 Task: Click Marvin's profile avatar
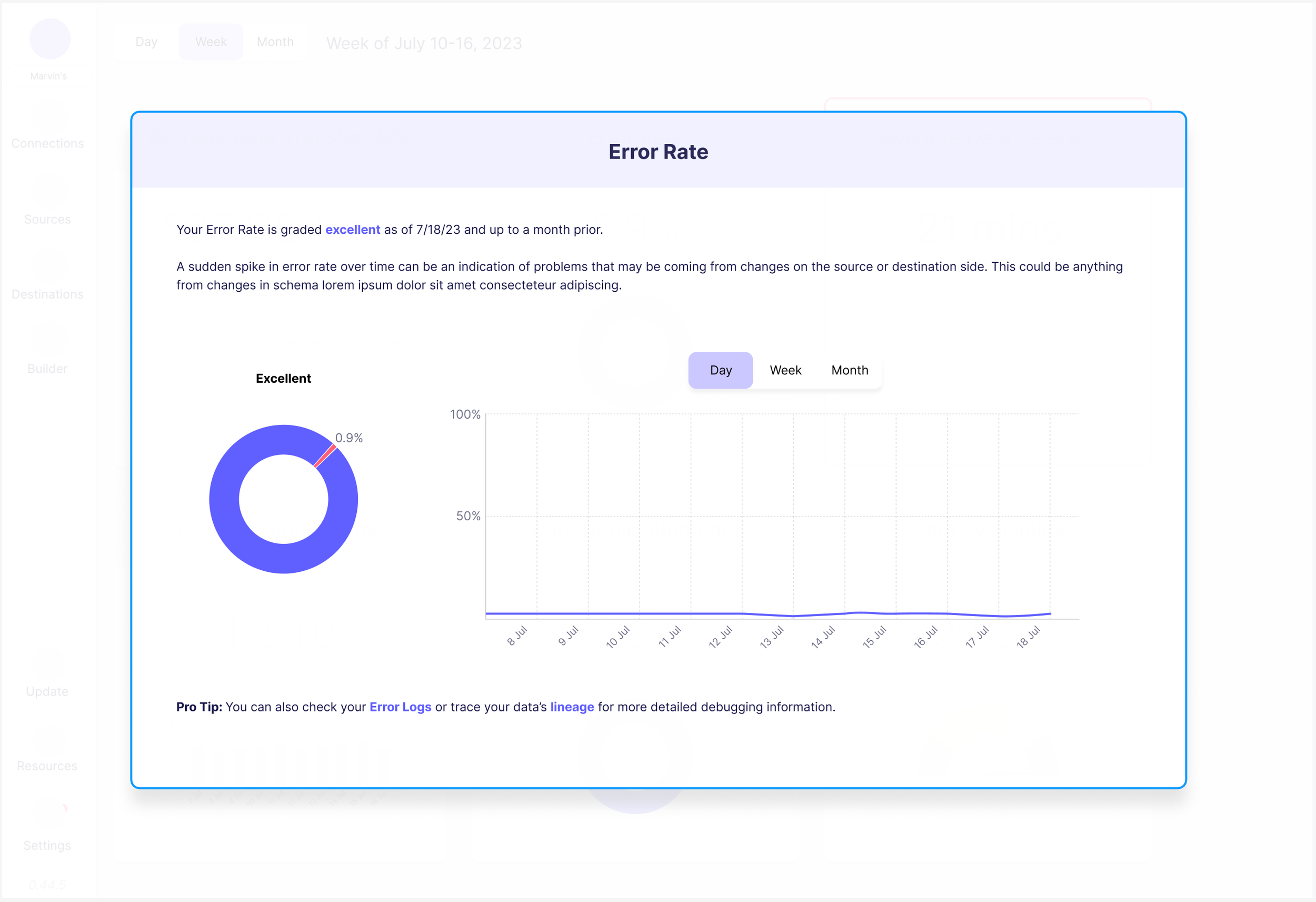50,38
